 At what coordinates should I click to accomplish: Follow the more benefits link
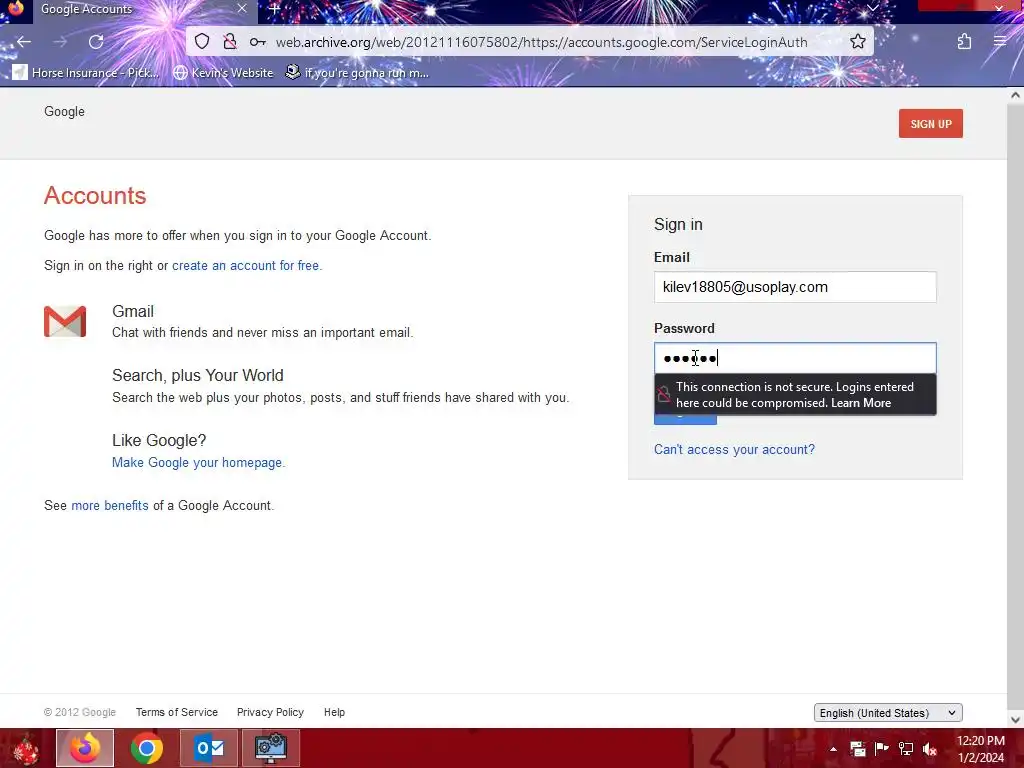coord(110,505)
